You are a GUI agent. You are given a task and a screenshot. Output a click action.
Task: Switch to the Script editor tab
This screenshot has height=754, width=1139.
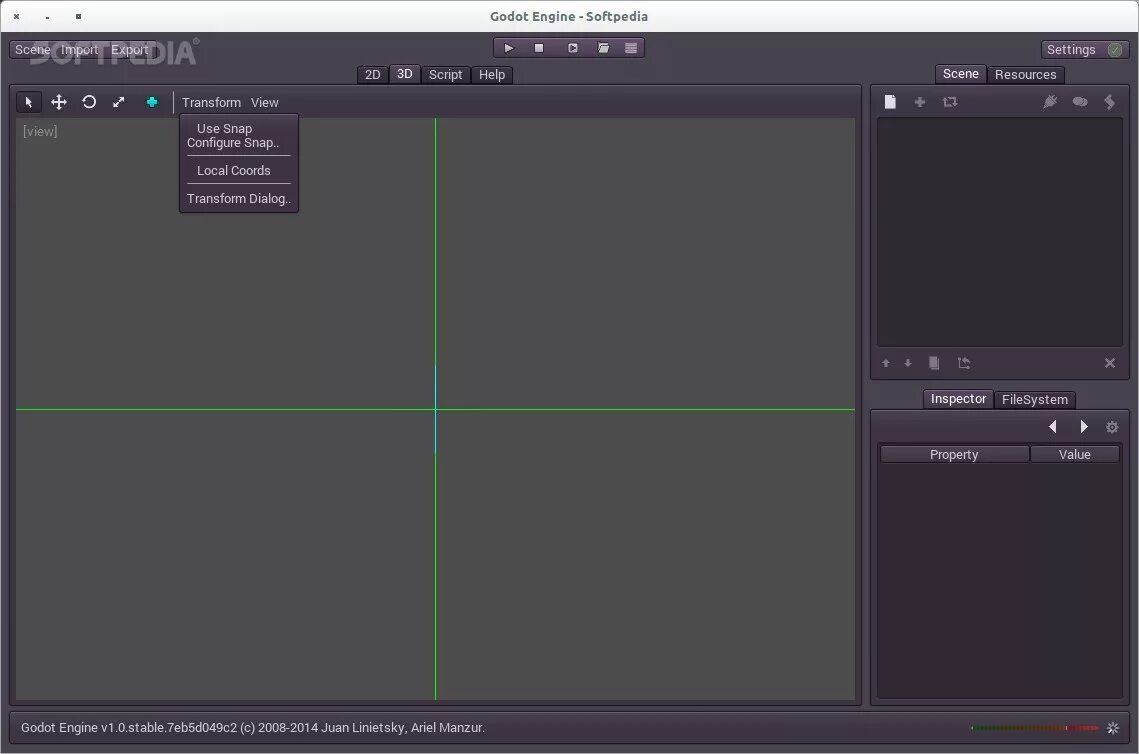tap(445, 75)
